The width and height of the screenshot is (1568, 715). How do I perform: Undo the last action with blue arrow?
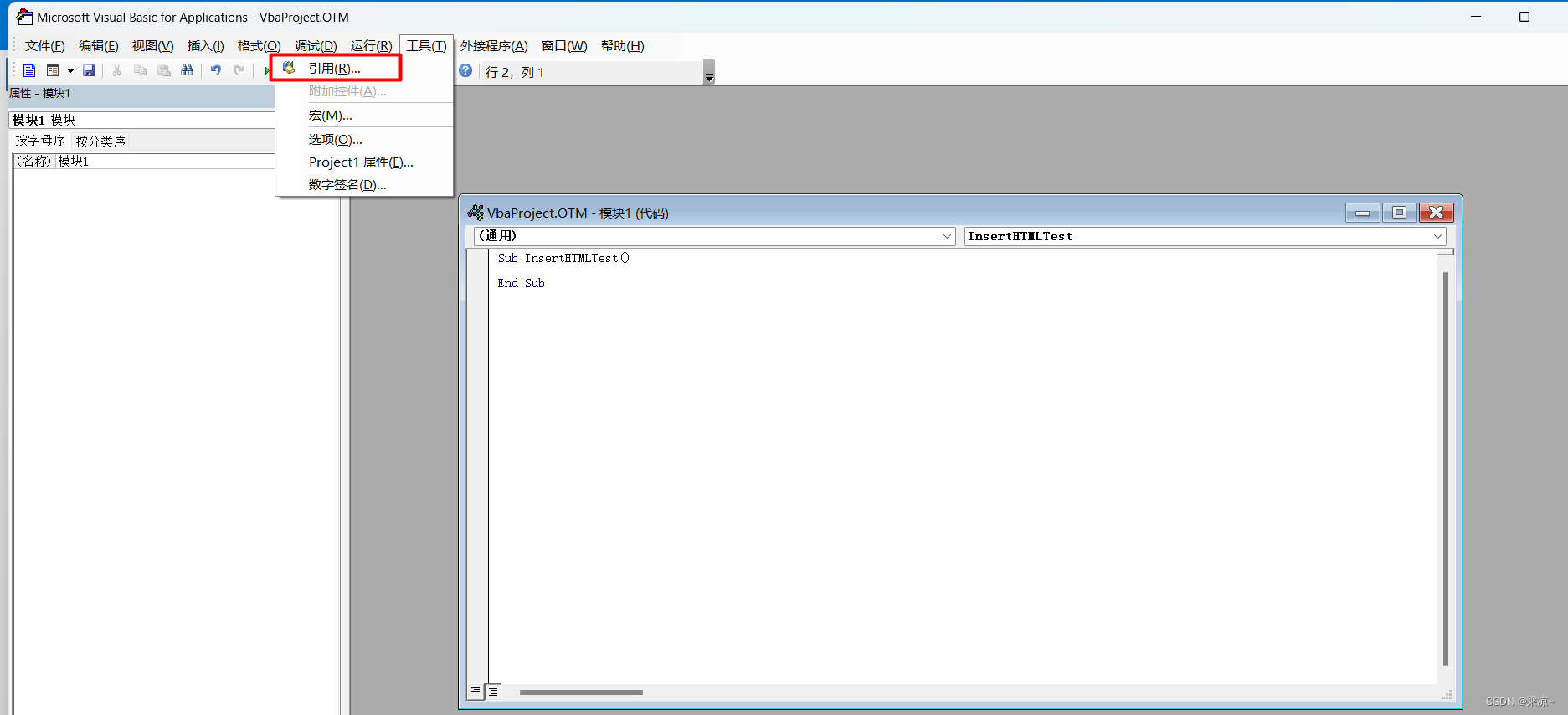click(216, 71)
